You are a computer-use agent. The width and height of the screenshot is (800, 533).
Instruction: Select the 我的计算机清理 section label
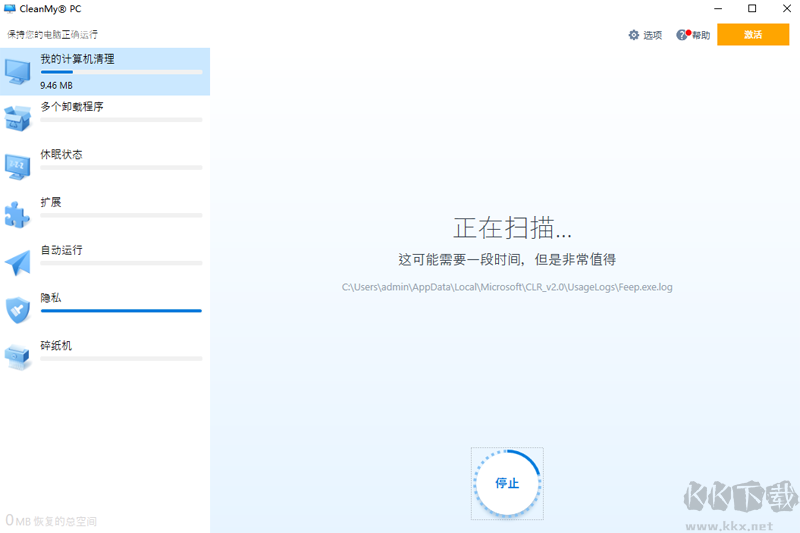tap(78, 59)
